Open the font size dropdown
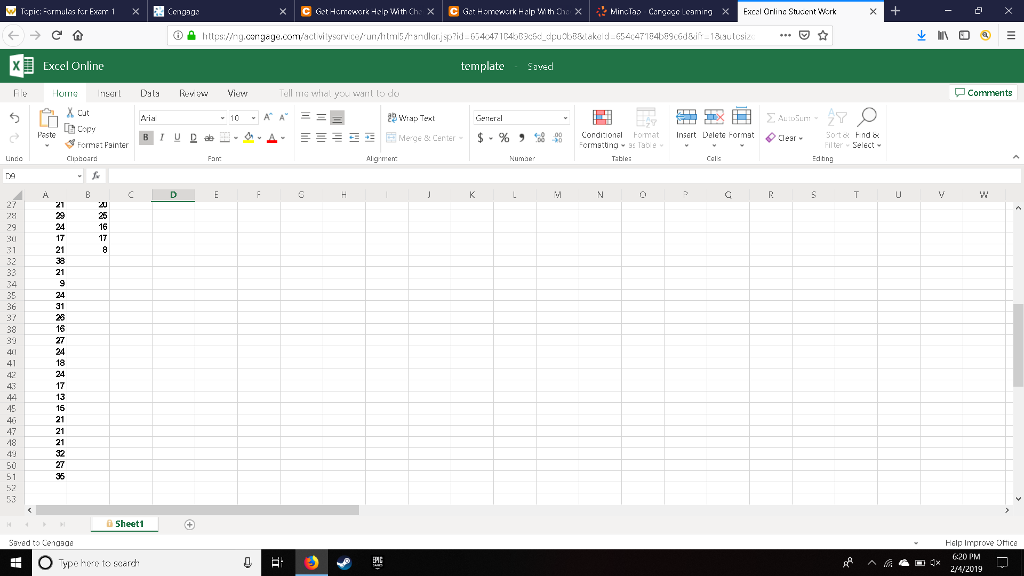Screen dimensions: 1024x576 [x=253, y=118]
